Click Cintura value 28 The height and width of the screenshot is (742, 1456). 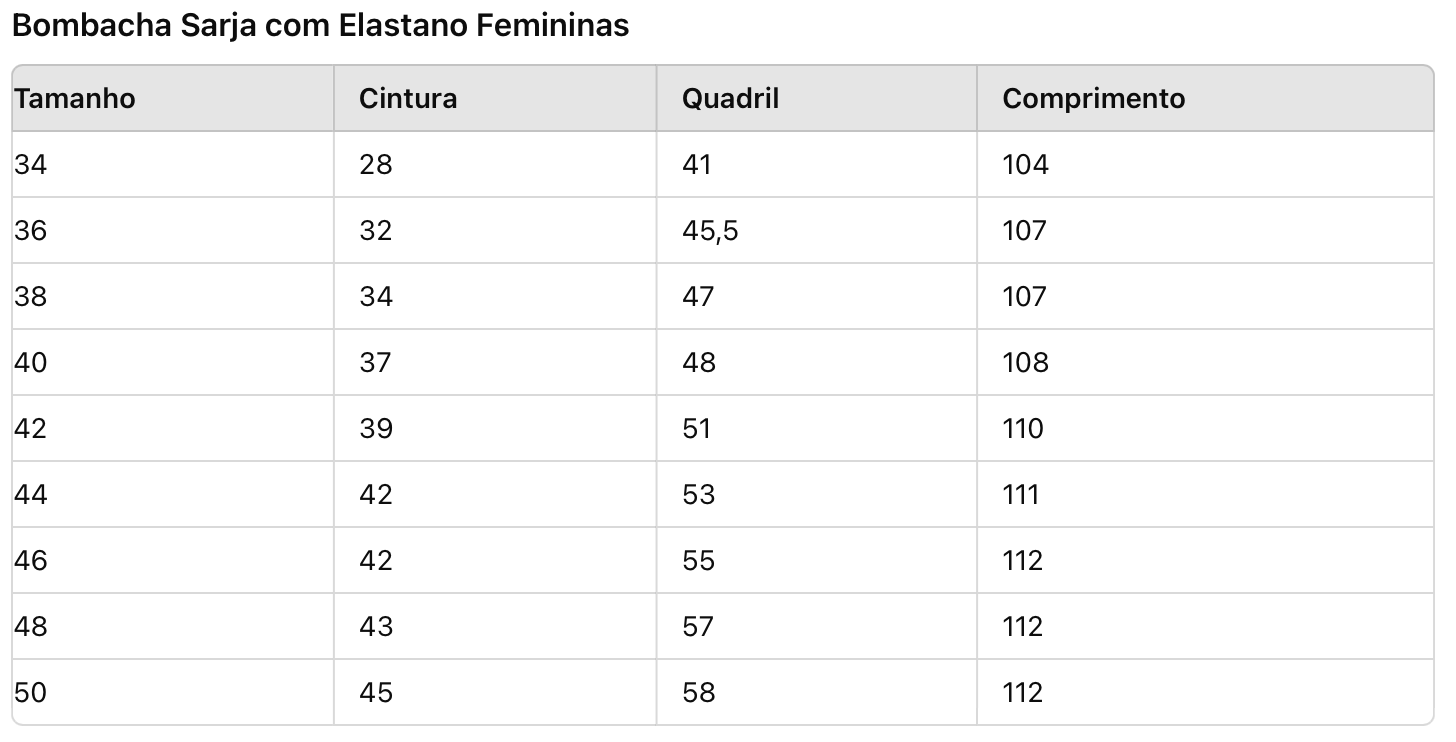click(376, 164)
